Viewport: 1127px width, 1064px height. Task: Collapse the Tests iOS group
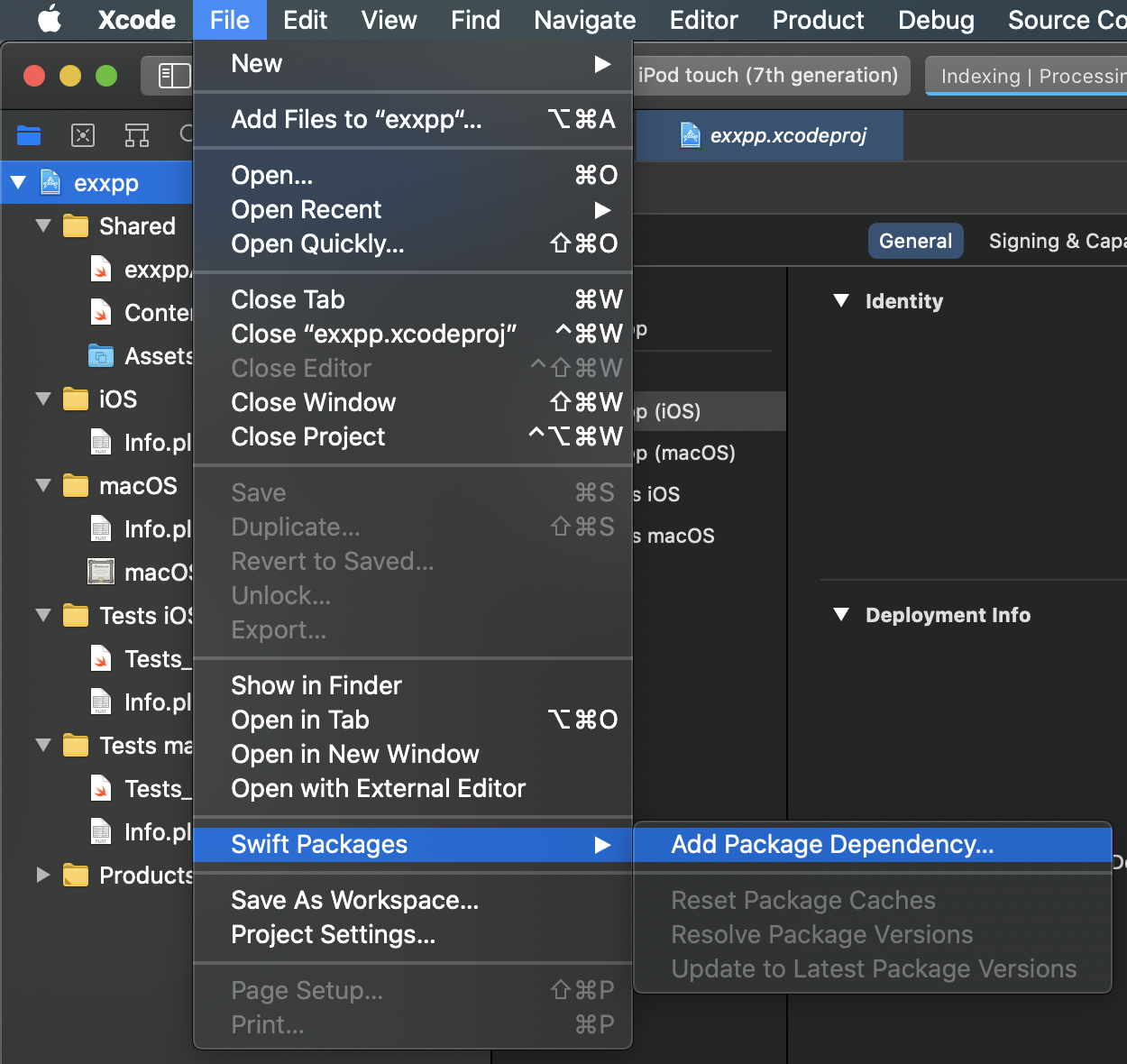(43, 615)
